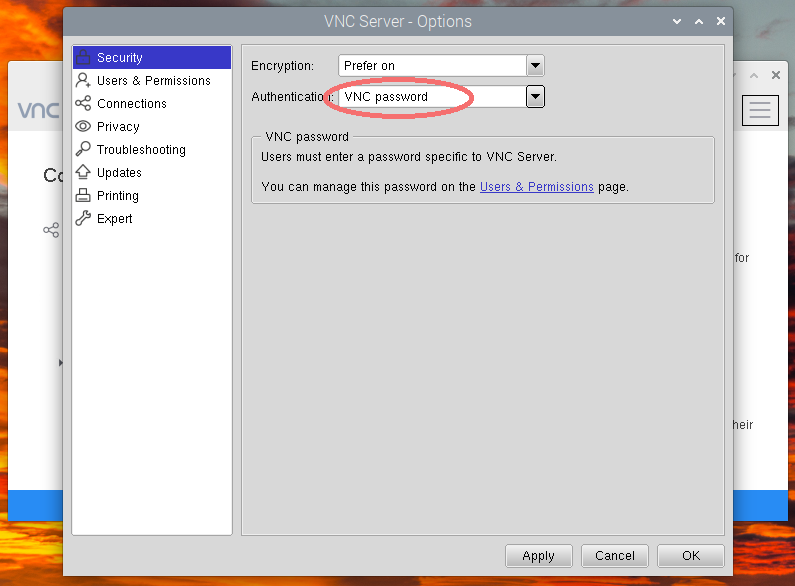Open the hamburger menu in background VNC window
Screen dimensions: 795x586
pyautogui.click(x=760, y=110)
